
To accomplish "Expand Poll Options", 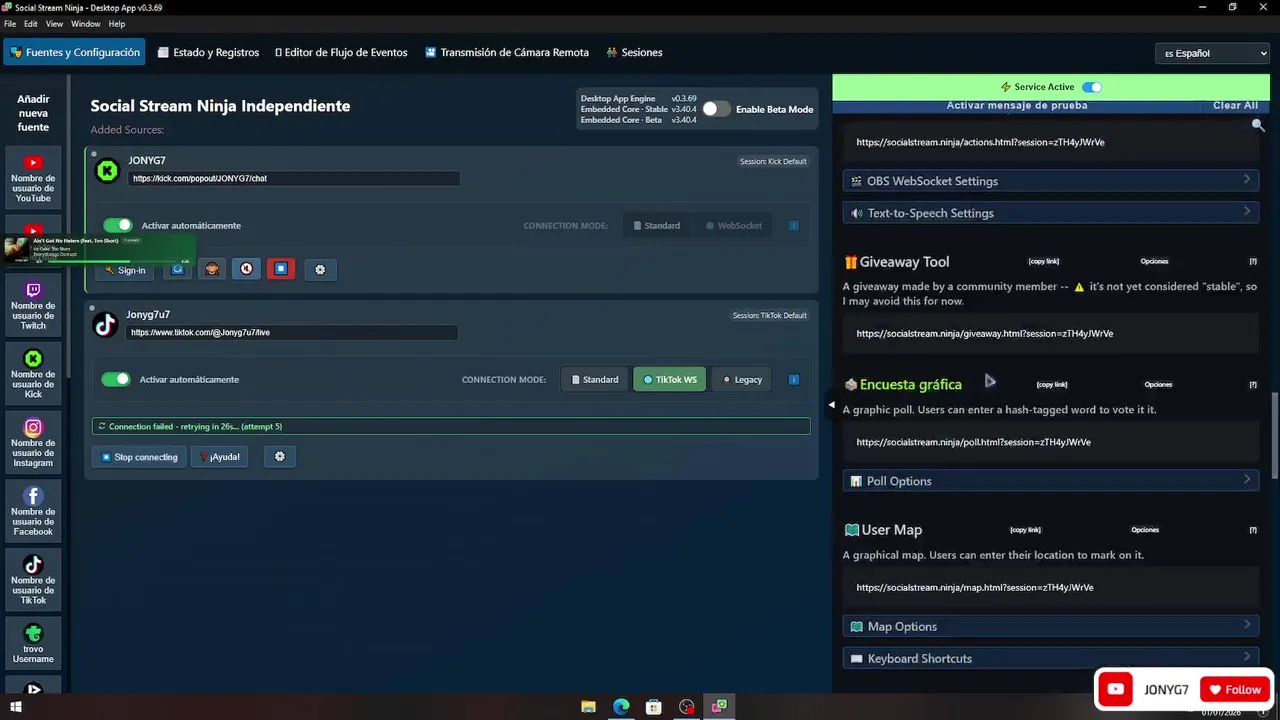I will [x=1050, y=481].
